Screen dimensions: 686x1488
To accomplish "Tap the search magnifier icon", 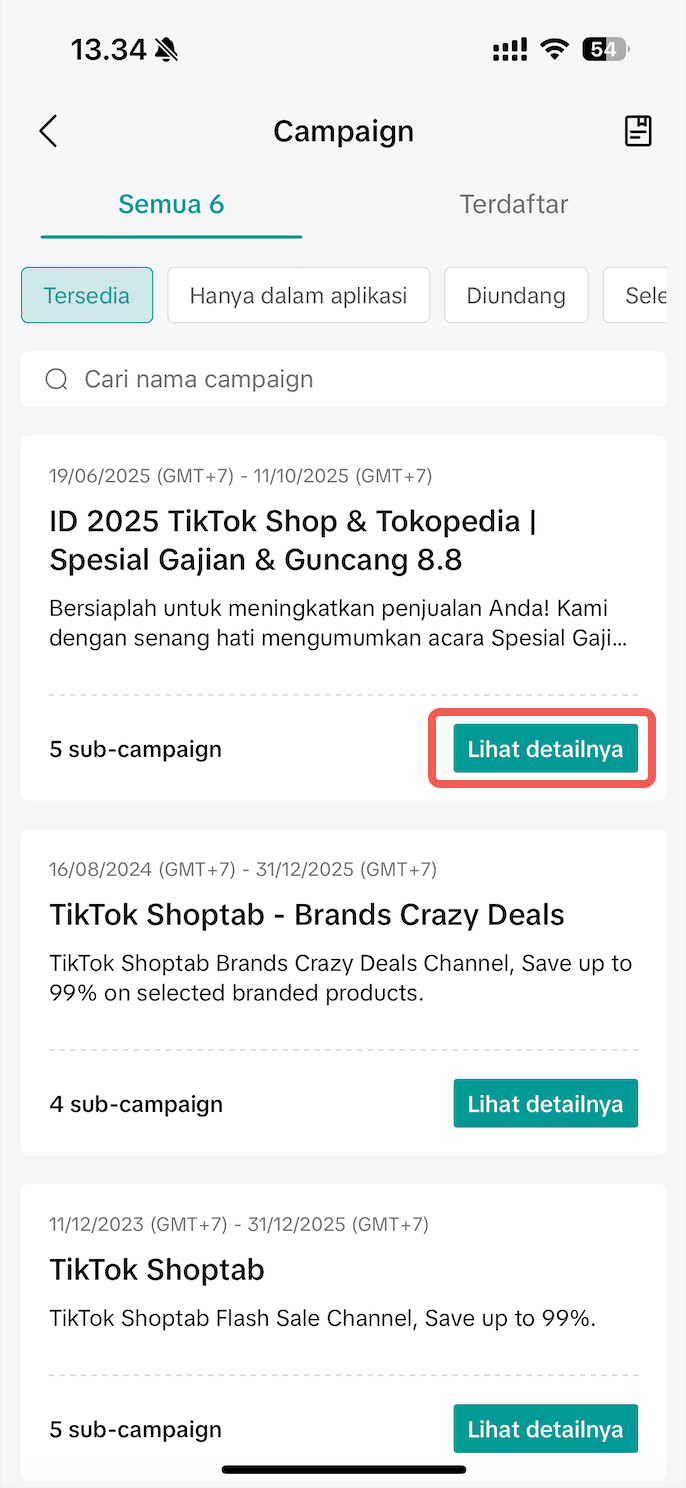I will 57,379.
